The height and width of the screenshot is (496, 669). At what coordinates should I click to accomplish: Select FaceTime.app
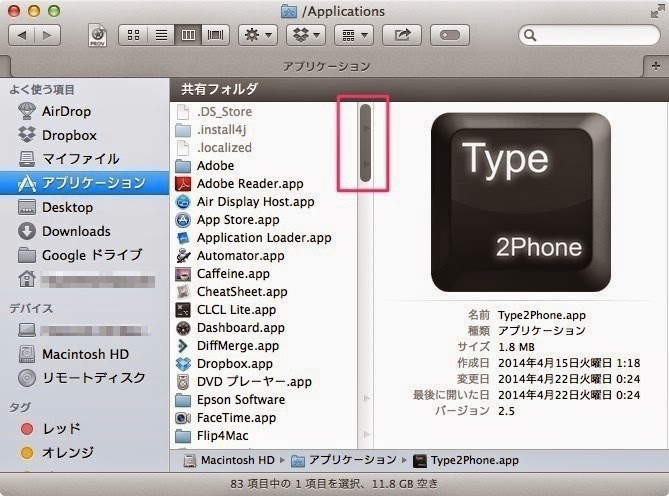coord(263,418)
